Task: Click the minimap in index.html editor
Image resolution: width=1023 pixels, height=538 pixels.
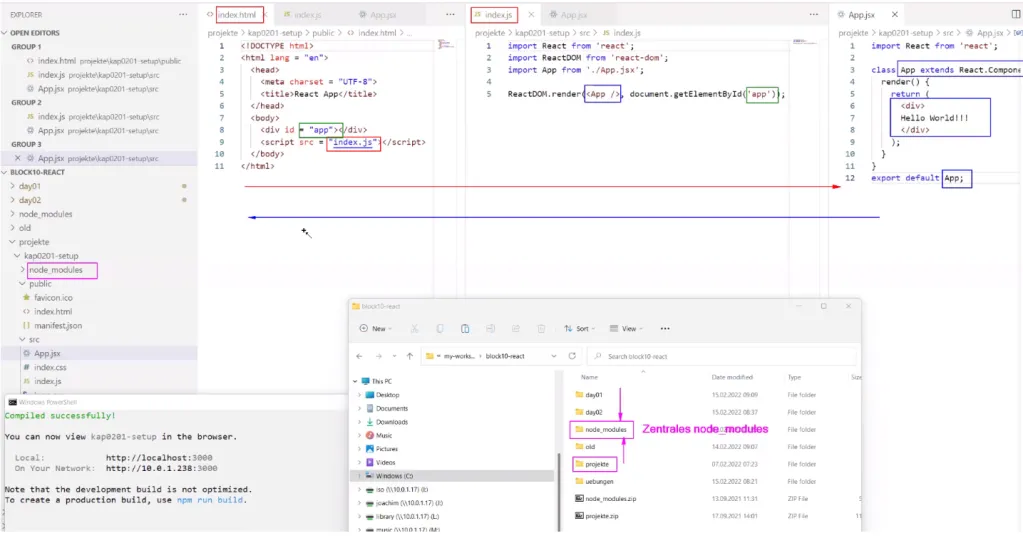Action: pyautogui.click(x=446, y=44)
